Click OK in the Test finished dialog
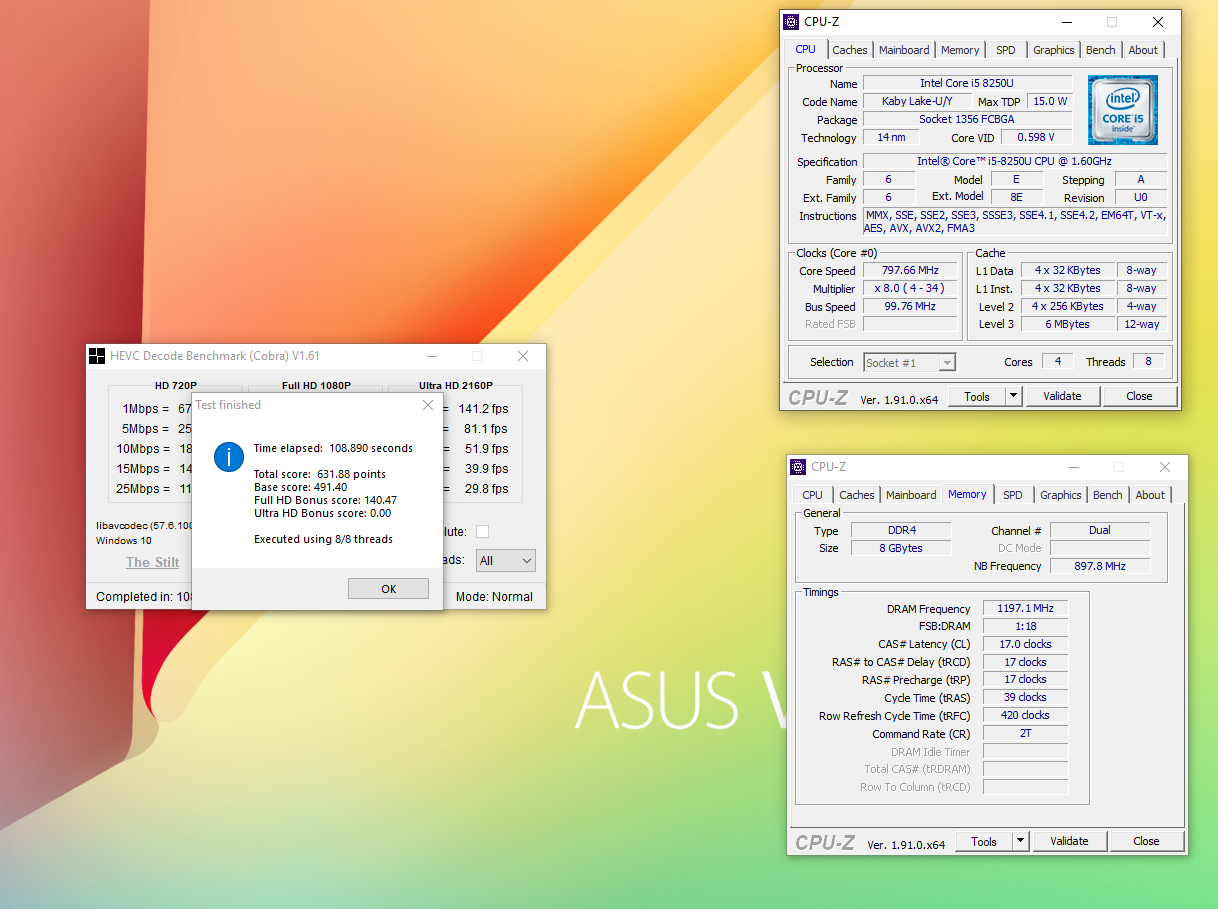This screenshot has height=909, width=1218. coord(388,589)
